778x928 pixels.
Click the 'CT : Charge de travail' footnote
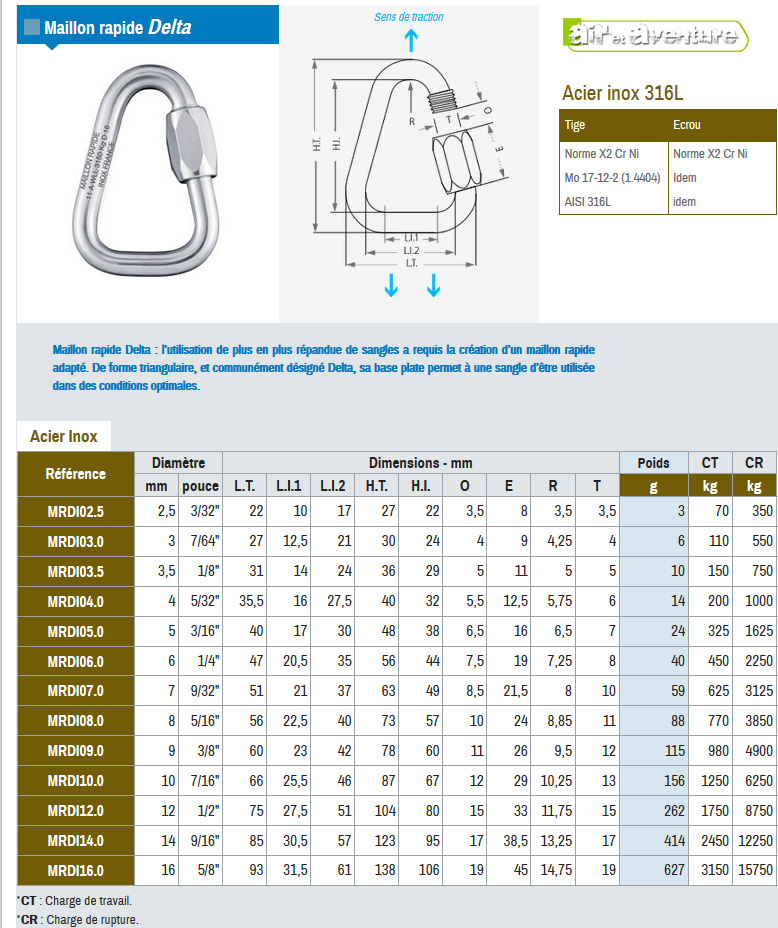tap(75, 901)
